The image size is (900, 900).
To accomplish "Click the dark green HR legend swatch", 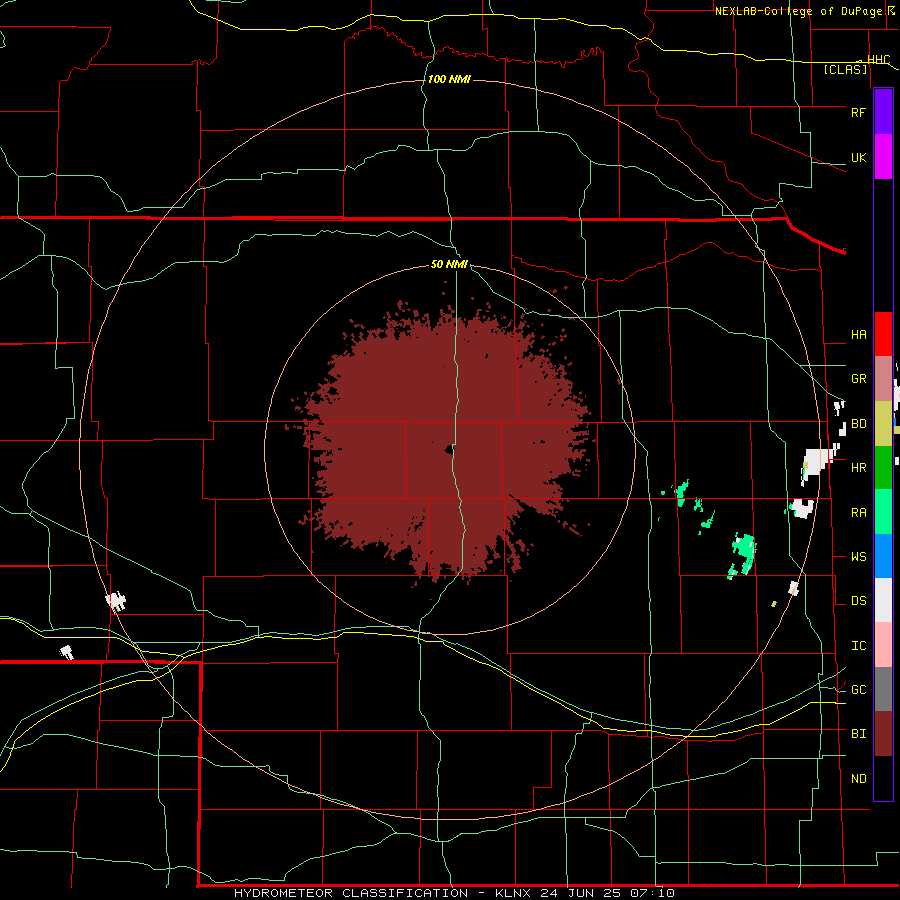I will pyautogui.click(x=883, y=467).
